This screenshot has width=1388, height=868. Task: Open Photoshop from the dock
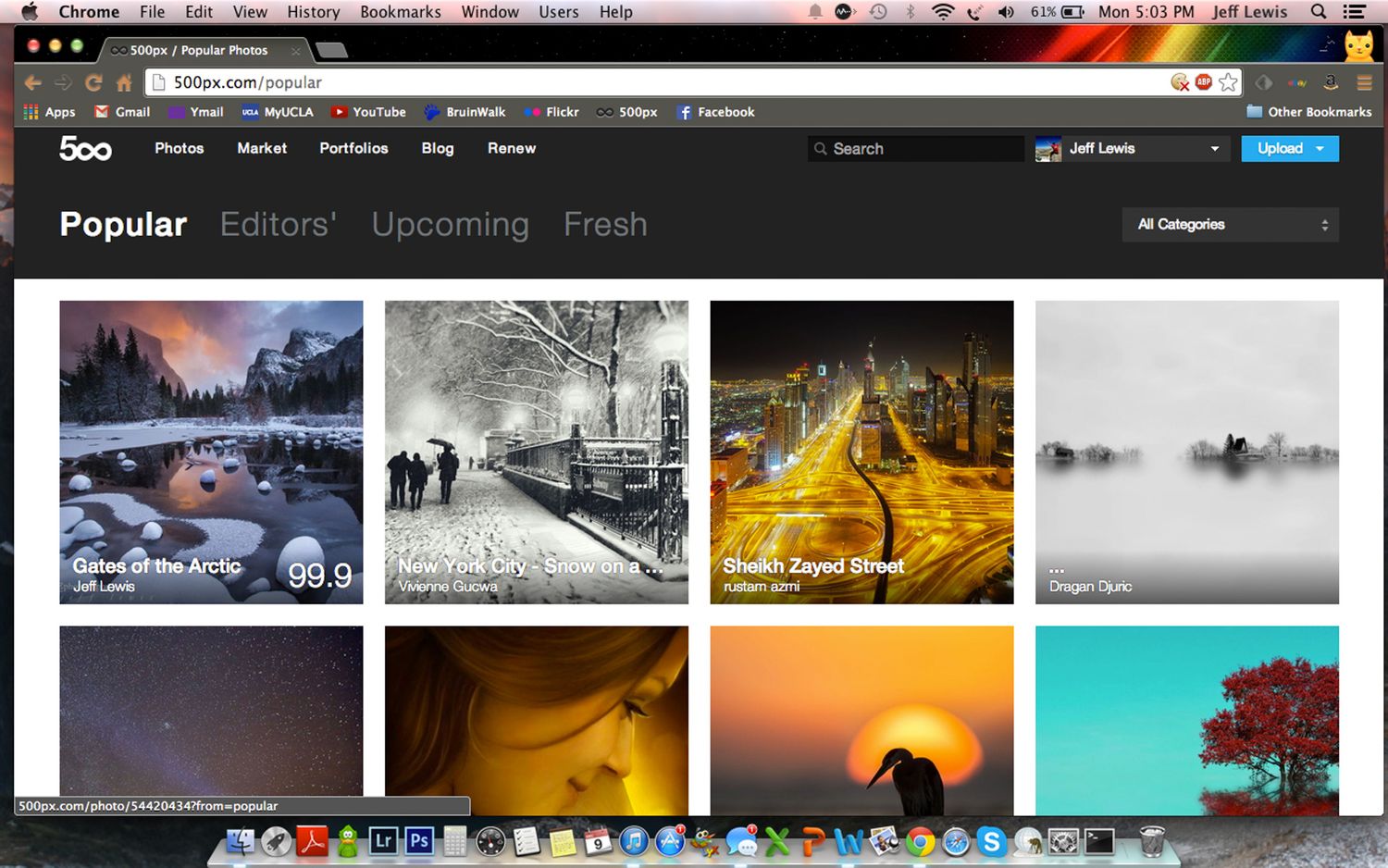coord(419,840)
